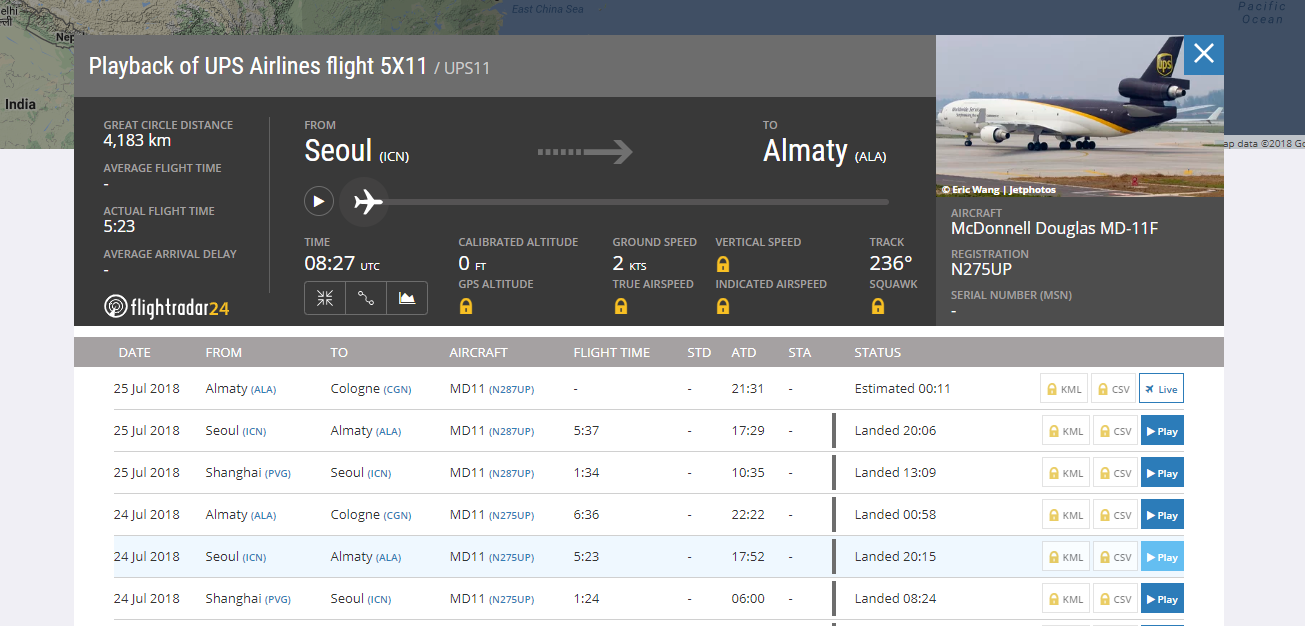
Task: Click the track value 236°
Action: 891,264
